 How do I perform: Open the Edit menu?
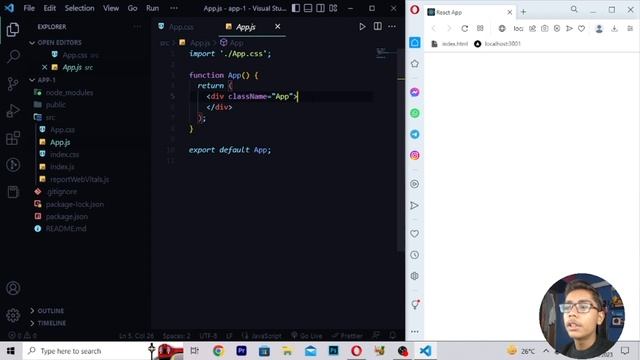point(49,8)
